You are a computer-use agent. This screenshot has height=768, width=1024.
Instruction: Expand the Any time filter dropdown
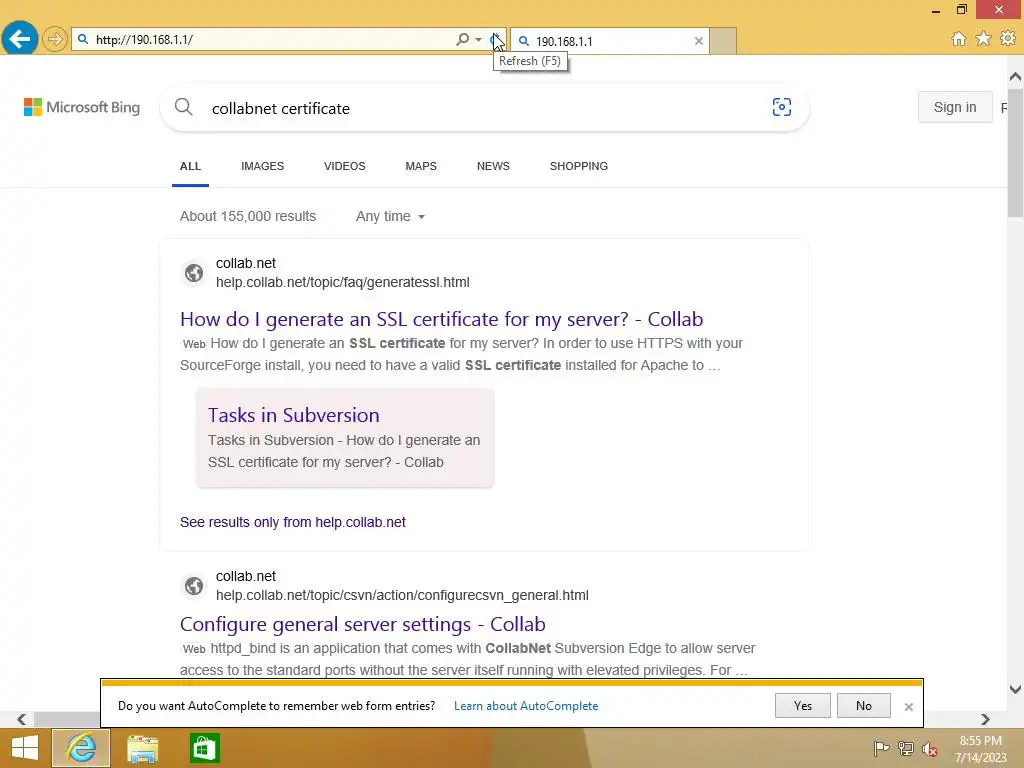coord(390,216)
